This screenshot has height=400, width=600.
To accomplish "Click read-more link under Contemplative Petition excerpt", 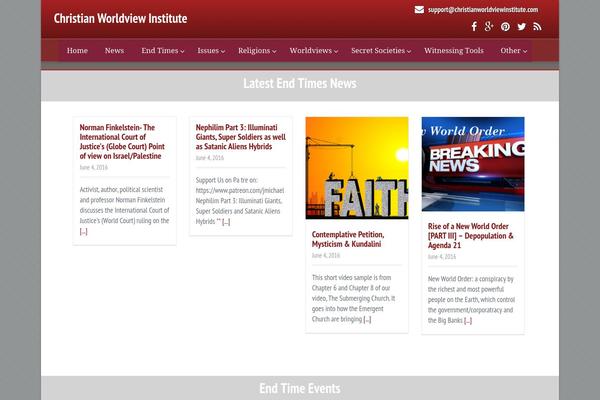I will click(367, 319).
